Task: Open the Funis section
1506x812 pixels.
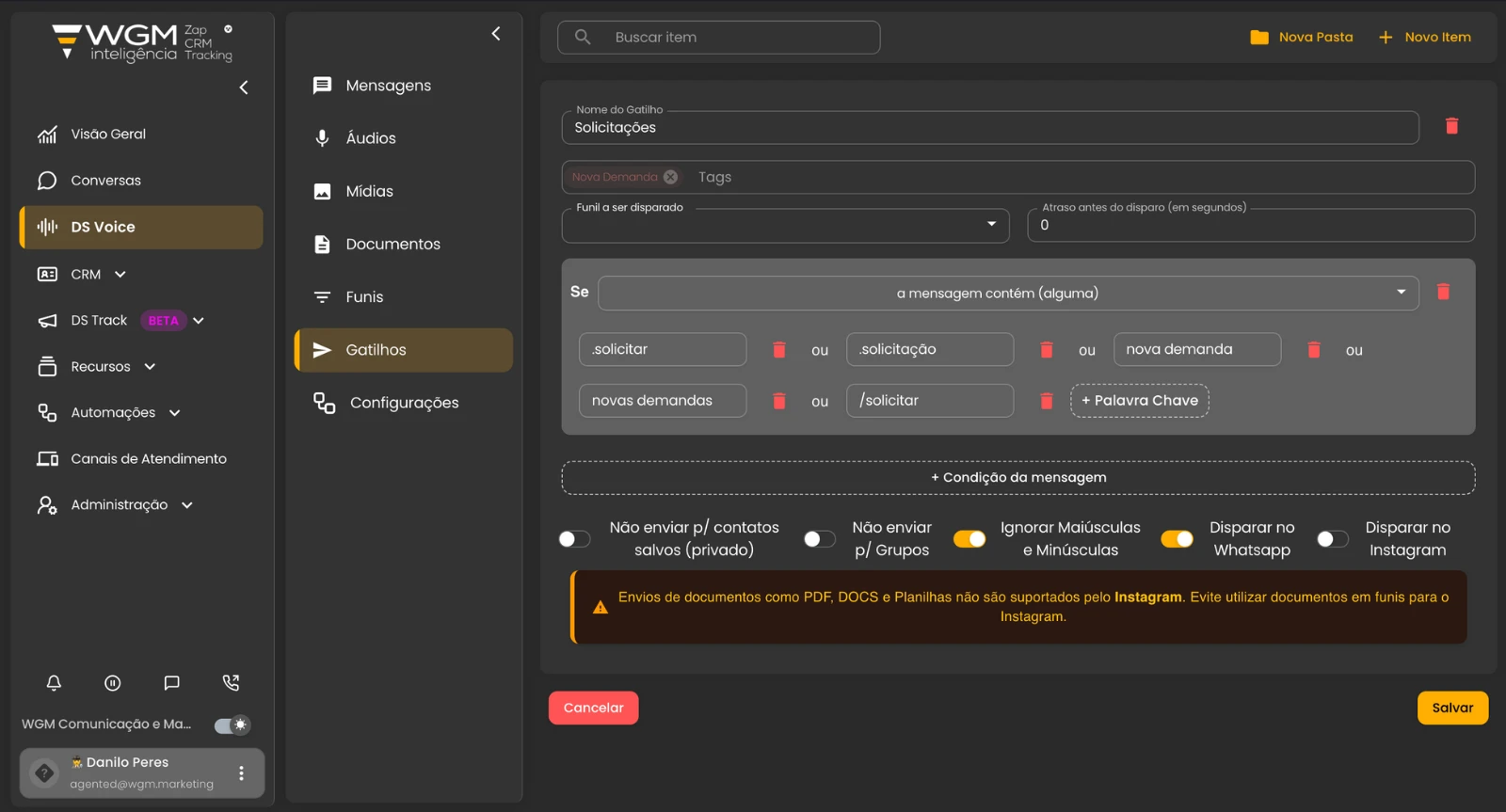Action: (x=364, y=296)
